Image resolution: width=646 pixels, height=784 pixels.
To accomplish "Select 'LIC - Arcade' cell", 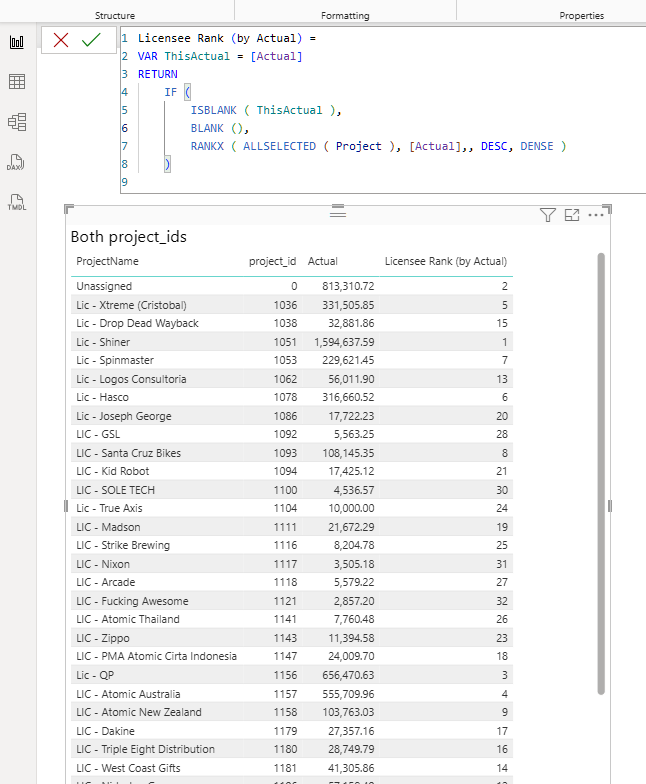I will [106, 582].
